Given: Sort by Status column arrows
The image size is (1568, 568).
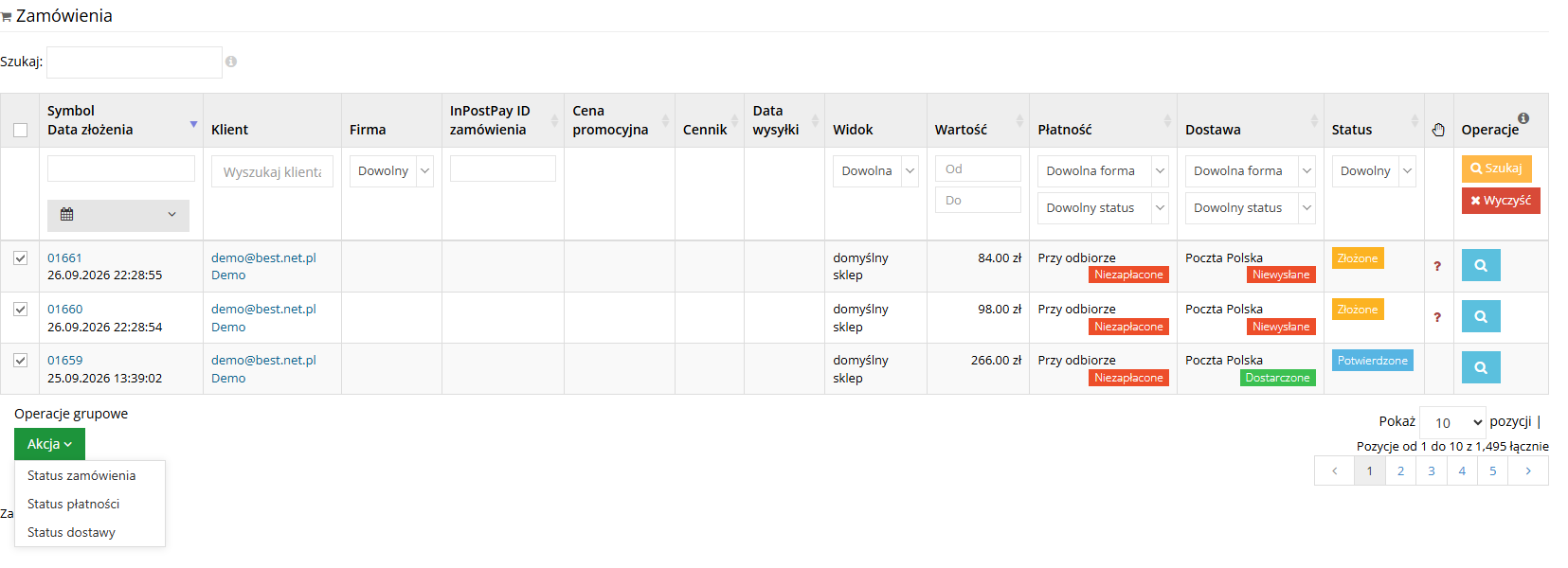Looking at the screenshot, I should pos(1415,120).
